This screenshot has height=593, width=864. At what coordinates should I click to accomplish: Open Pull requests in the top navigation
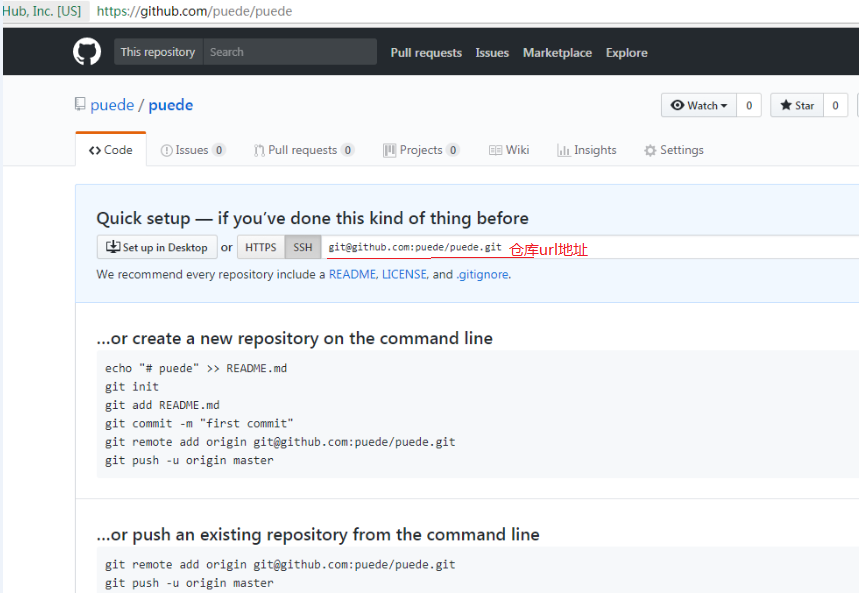pyautogui.click(x=426, y=53)
